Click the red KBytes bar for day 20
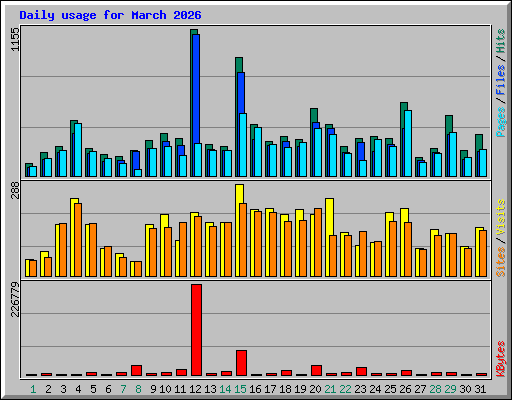This screenshot has height=400, width=512. 316,370
